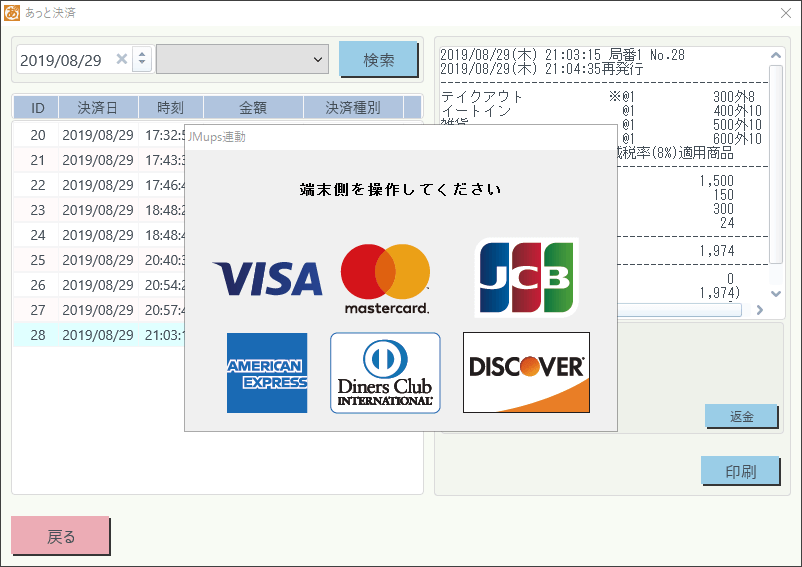
Task: Click the 返金 refund button
Action: coord(741,416)
